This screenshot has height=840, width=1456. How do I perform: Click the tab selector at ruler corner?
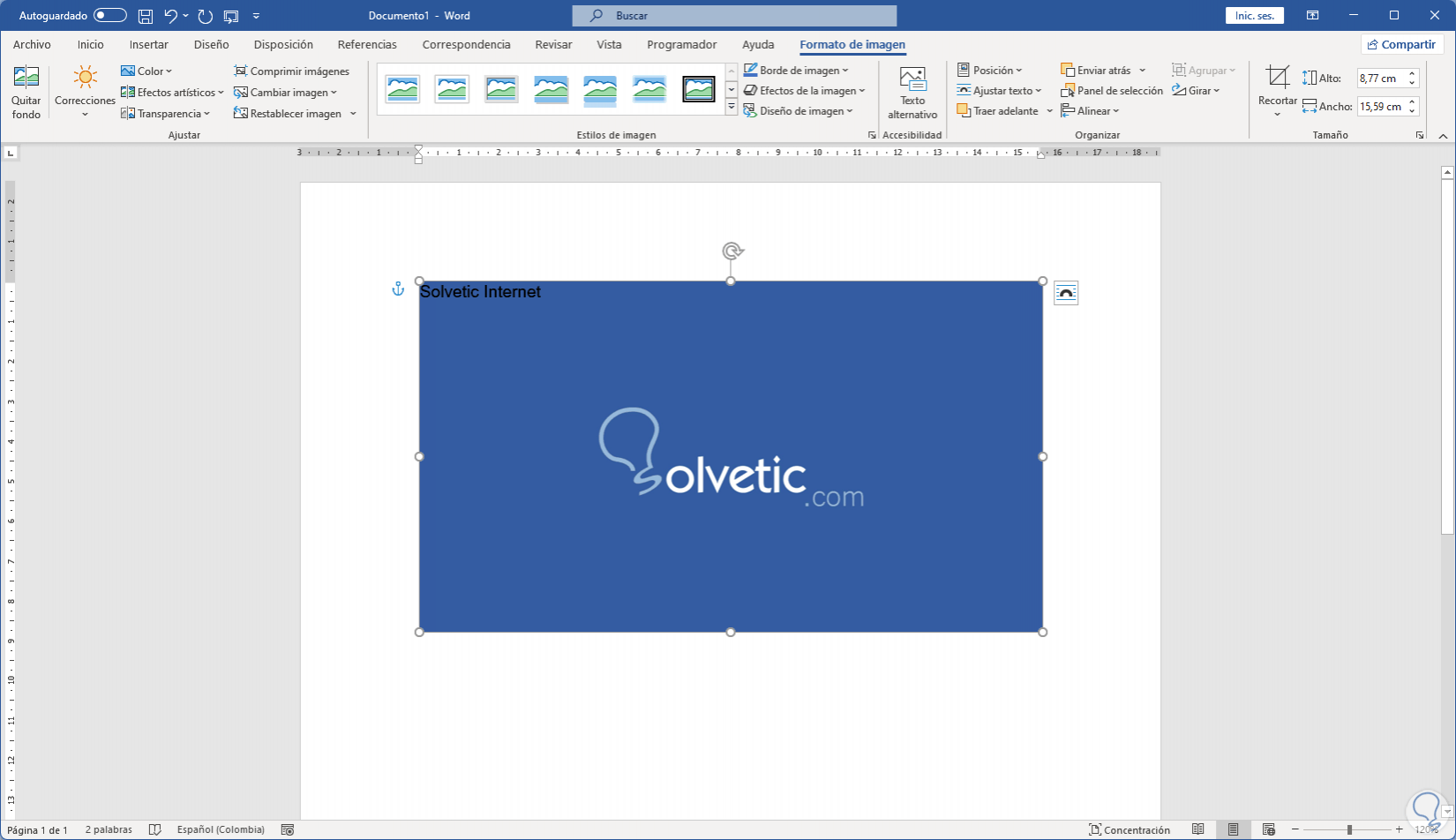(x=11, y=153)
